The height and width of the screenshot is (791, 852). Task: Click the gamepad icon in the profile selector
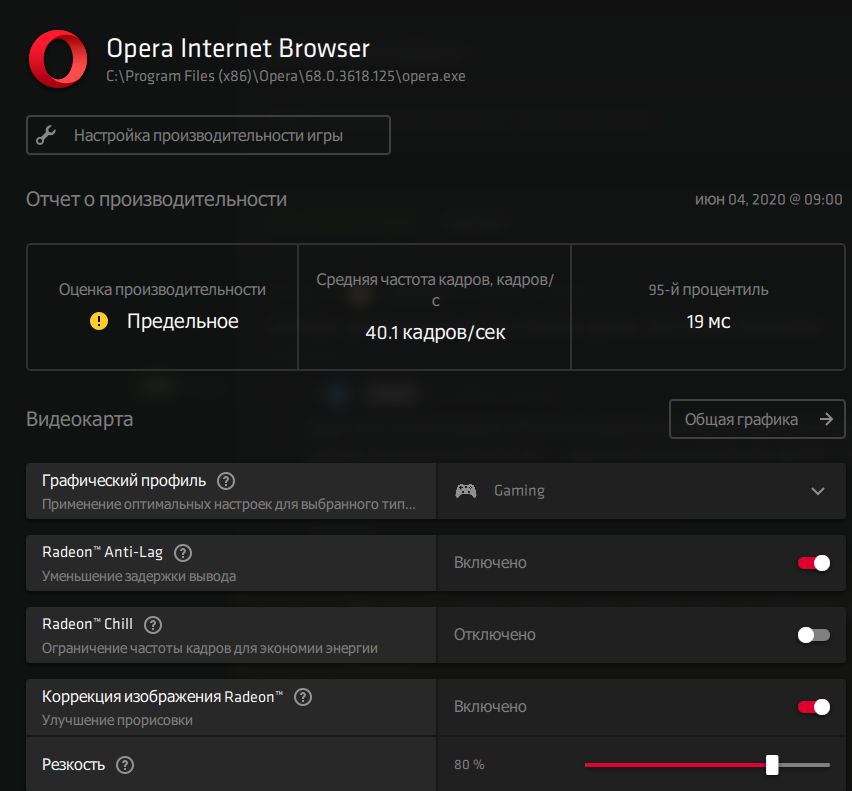tap(466, 491)
